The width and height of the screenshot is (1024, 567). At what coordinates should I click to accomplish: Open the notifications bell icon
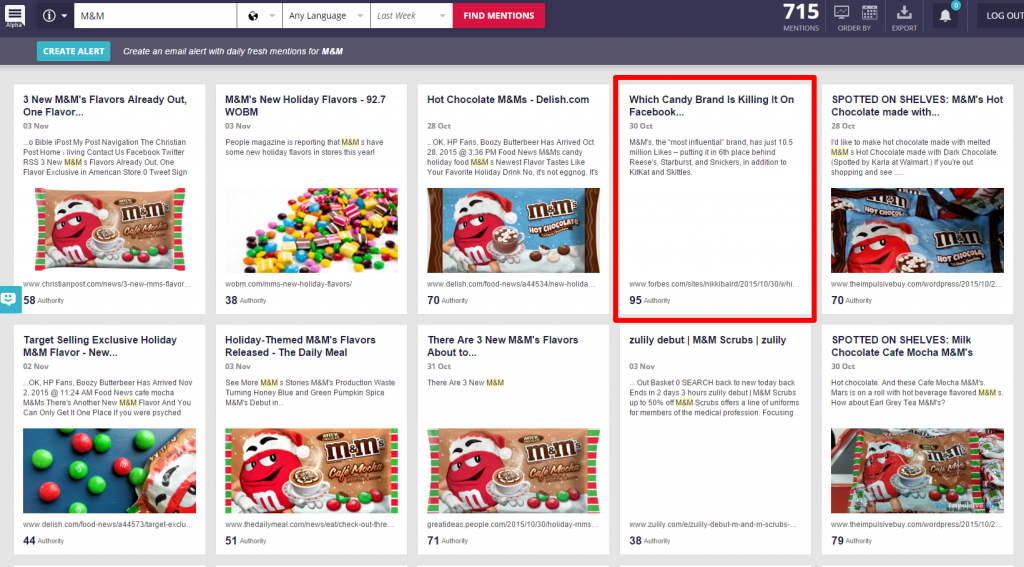[x=945, y=16]
